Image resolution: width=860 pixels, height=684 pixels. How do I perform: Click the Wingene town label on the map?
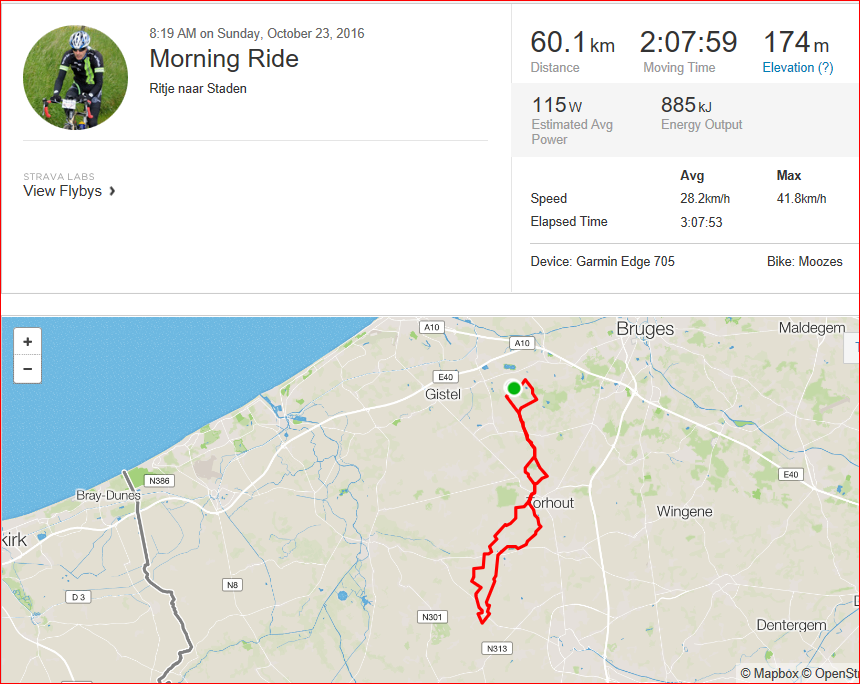684,512
